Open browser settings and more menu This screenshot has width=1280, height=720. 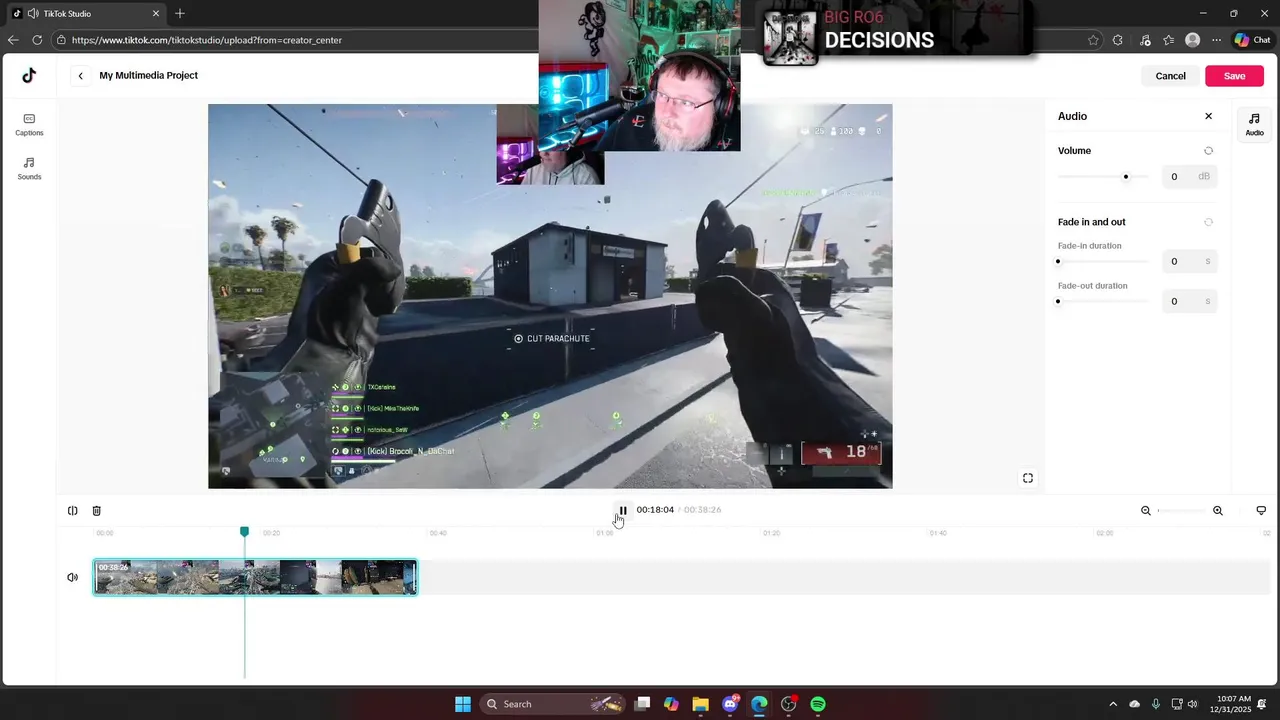(1216, 40)
